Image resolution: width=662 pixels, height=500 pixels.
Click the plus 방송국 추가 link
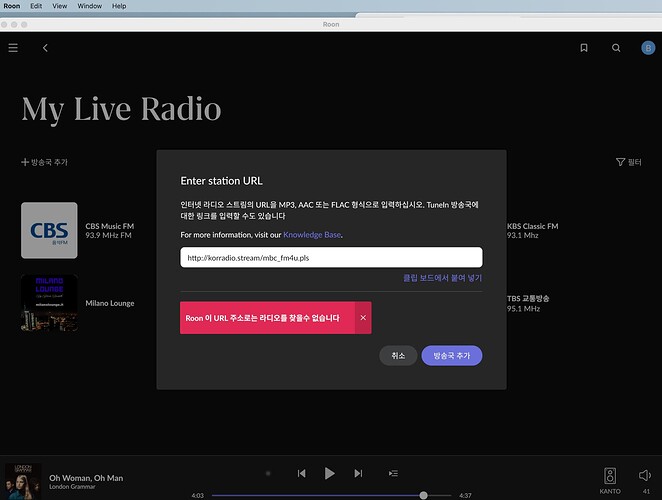coord(44,162)
